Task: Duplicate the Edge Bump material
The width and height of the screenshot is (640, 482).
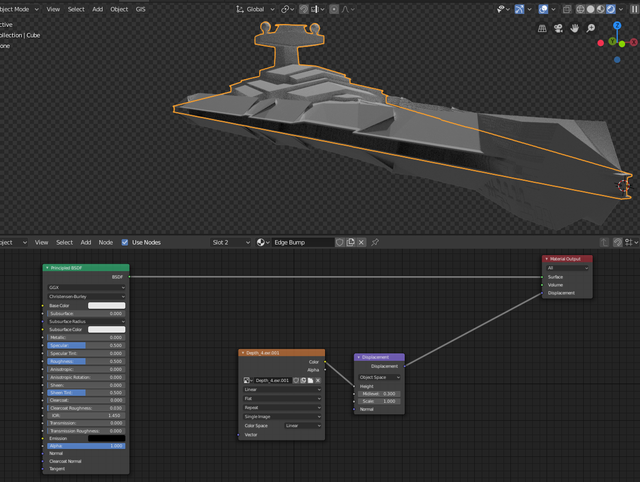Action: [350, 242]
